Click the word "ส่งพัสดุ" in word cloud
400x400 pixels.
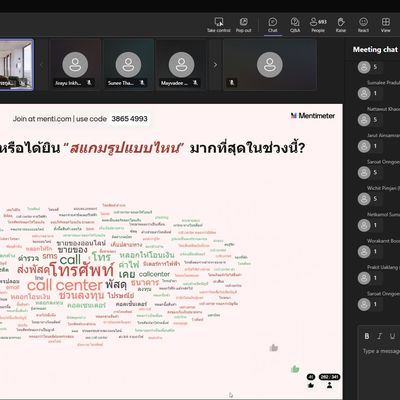pyautogui.click(x=33, y=269)
